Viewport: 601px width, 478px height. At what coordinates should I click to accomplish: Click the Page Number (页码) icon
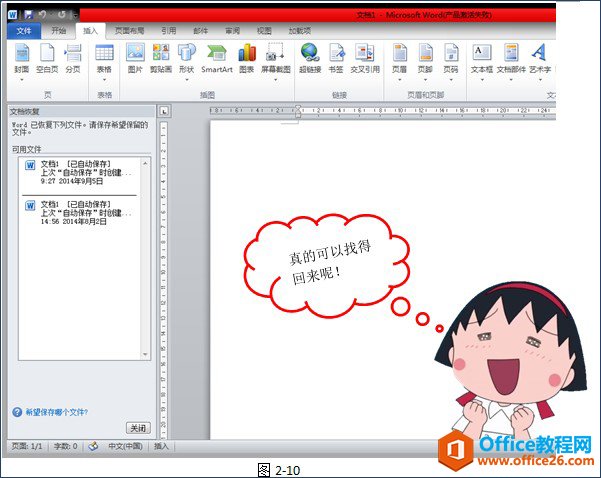coord(451,53)
